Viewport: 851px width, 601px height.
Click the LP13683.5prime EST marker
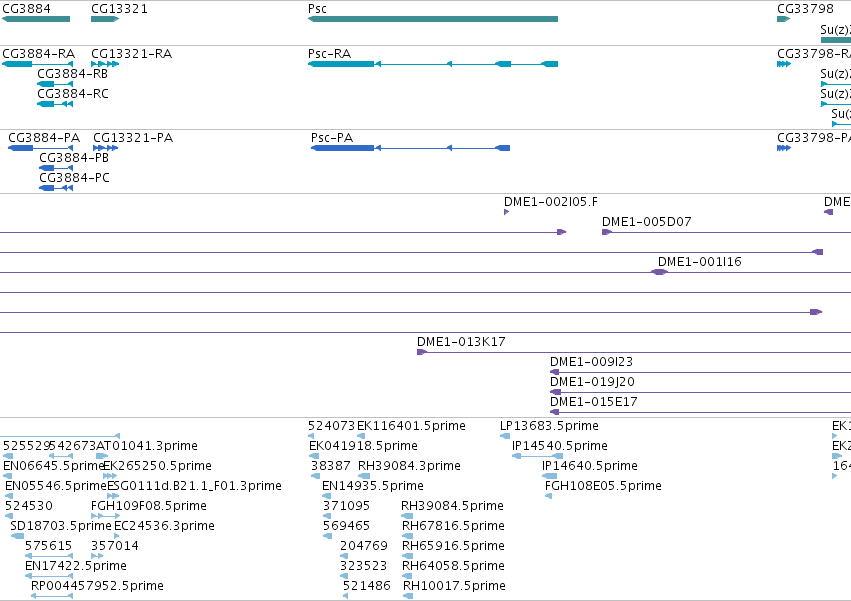(505, 436)
